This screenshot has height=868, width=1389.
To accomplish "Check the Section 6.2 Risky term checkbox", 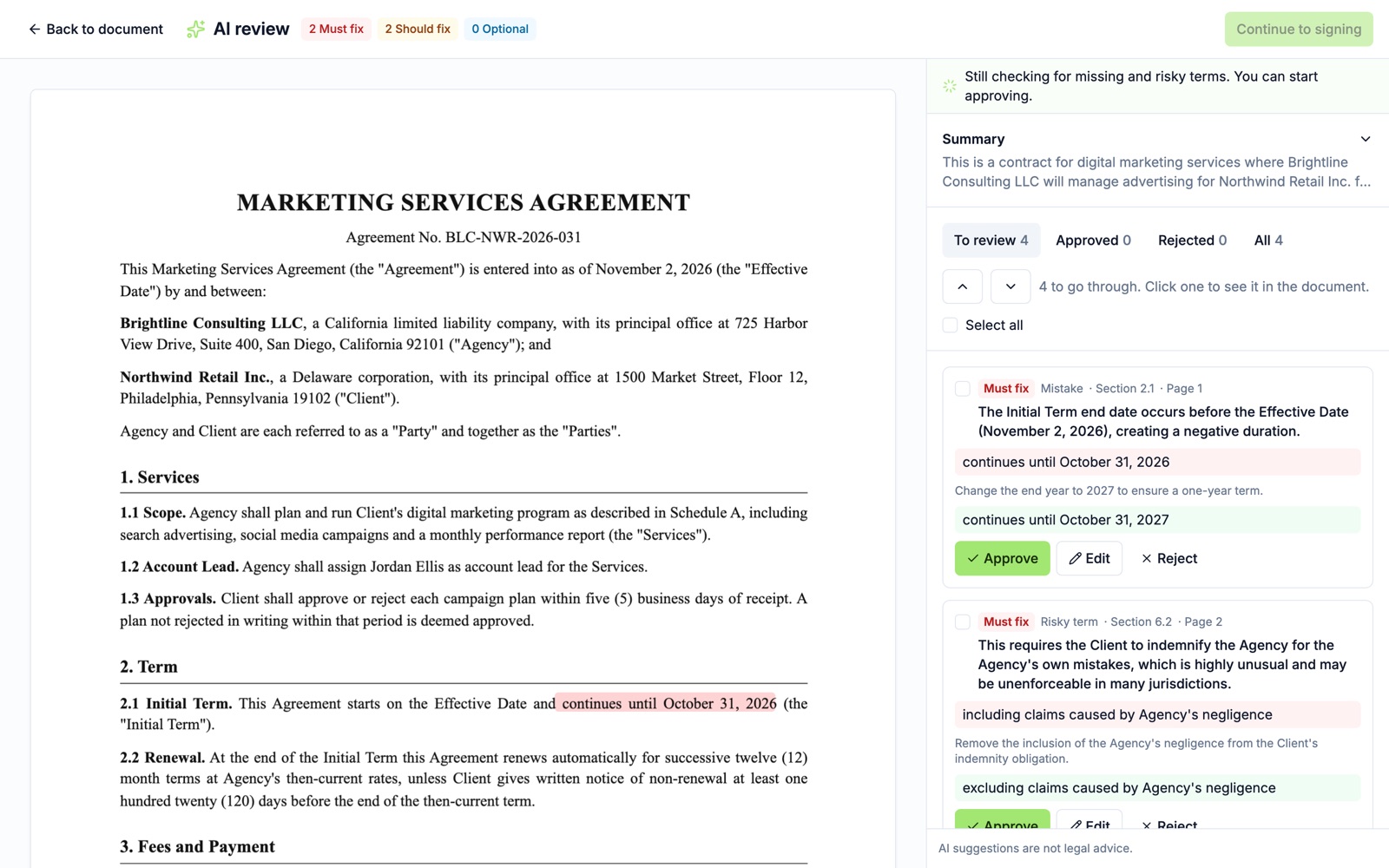I will pos(962,621).
